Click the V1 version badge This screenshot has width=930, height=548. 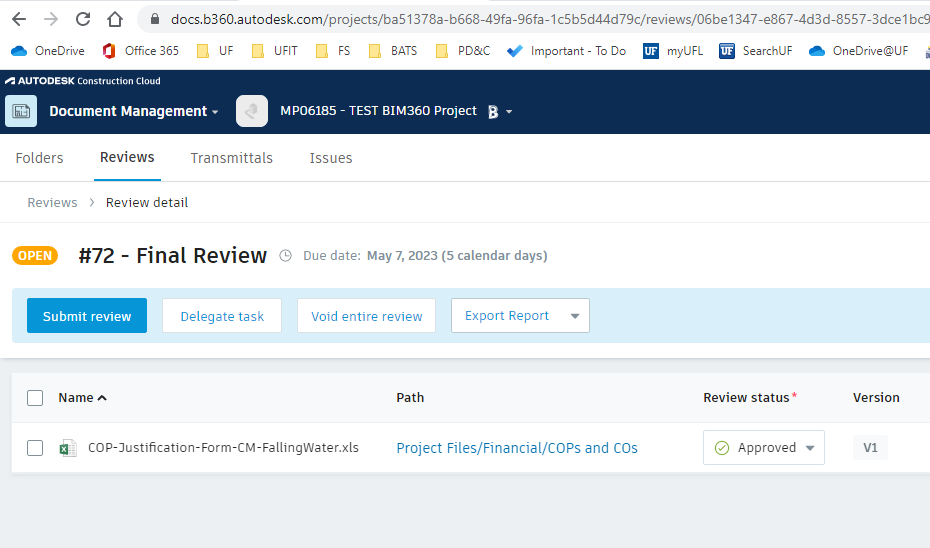pos(870,448)
